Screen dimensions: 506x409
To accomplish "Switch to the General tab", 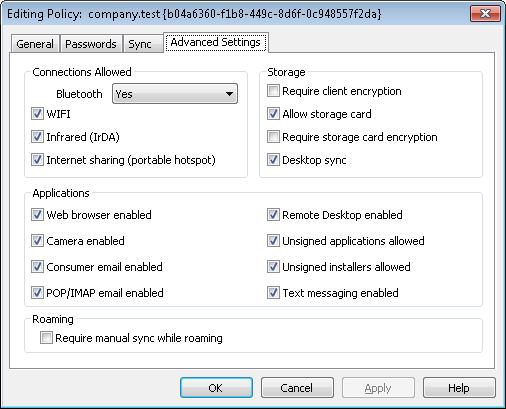I will coord(35,44).
